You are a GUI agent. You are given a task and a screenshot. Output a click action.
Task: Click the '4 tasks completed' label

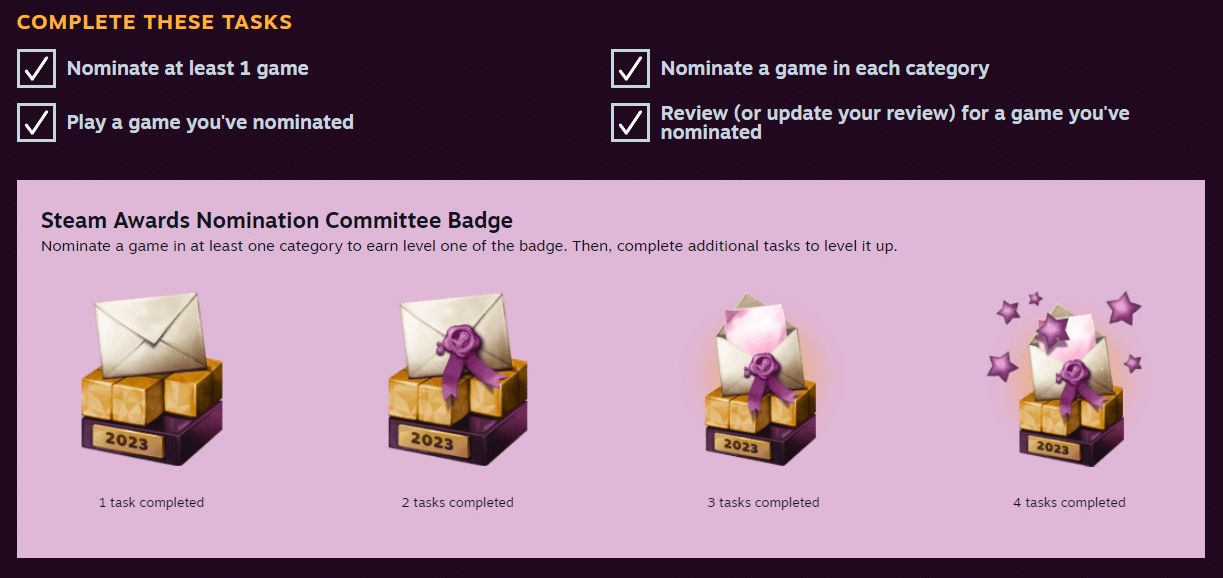click(x=1069, y=503)
